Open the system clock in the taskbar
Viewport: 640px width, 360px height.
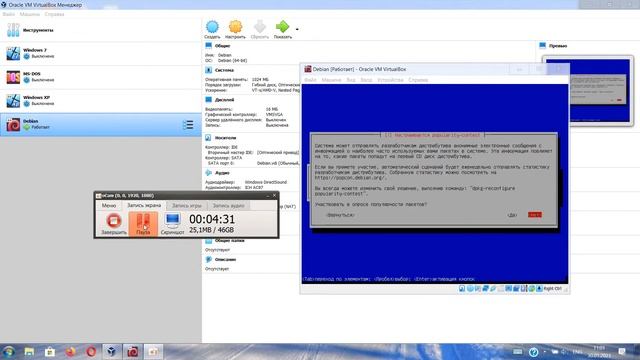click(599, 352)
